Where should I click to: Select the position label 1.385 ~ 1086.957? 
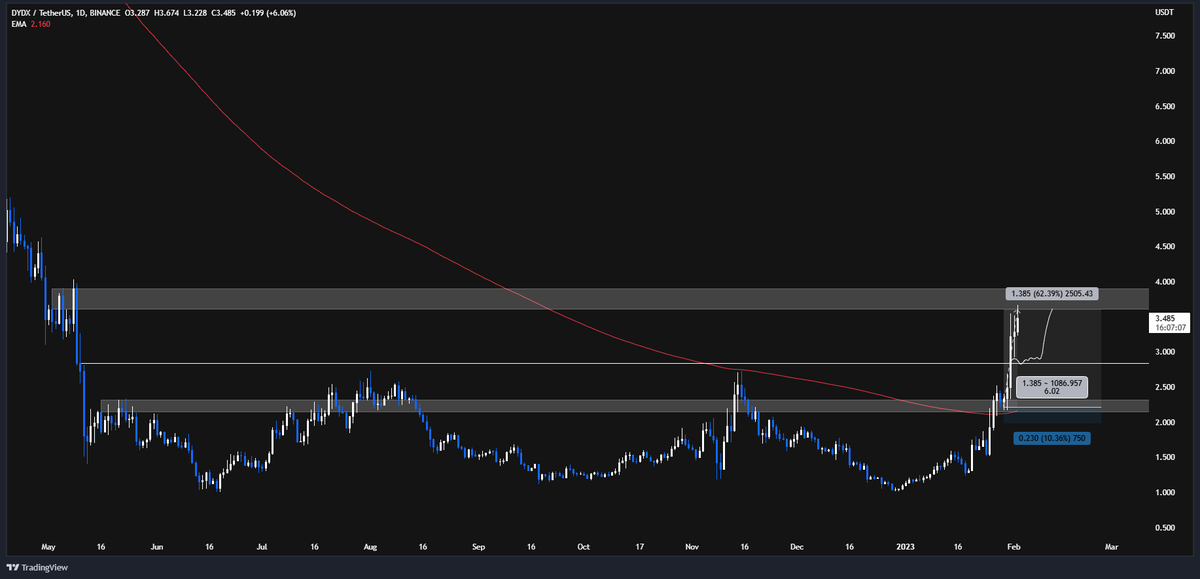point(1050,388)
